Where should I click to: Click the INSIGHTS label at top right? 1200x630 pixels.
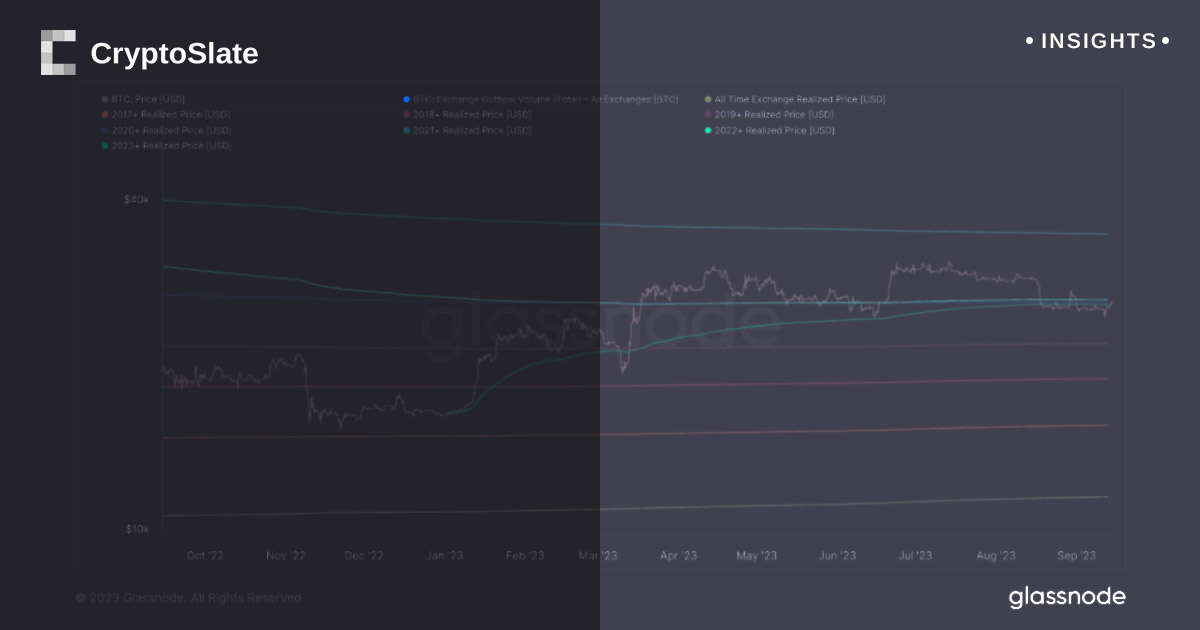click(1098, 41)
